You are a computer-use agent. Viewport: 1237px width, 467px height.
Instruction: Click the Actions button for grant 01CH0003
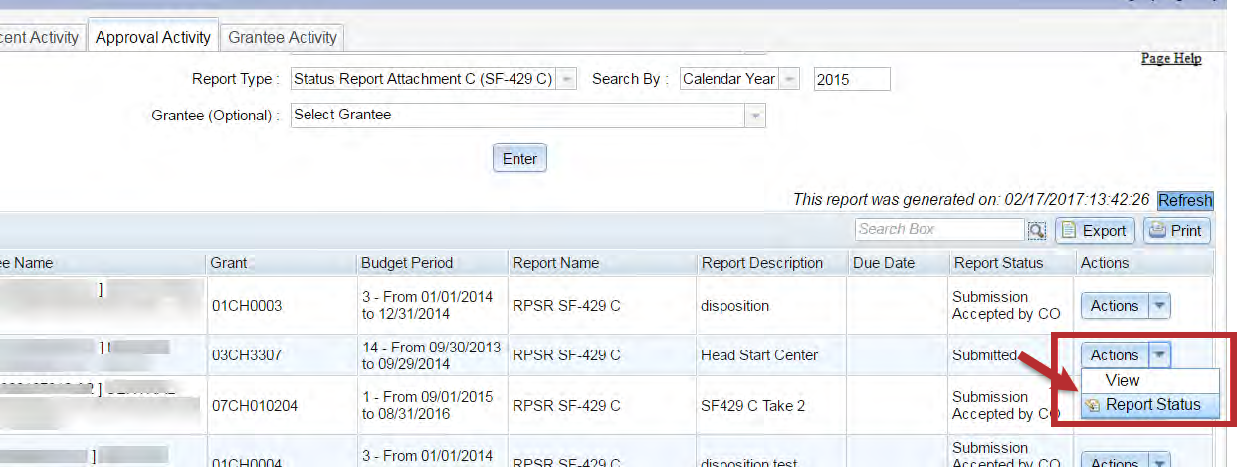1113,306
